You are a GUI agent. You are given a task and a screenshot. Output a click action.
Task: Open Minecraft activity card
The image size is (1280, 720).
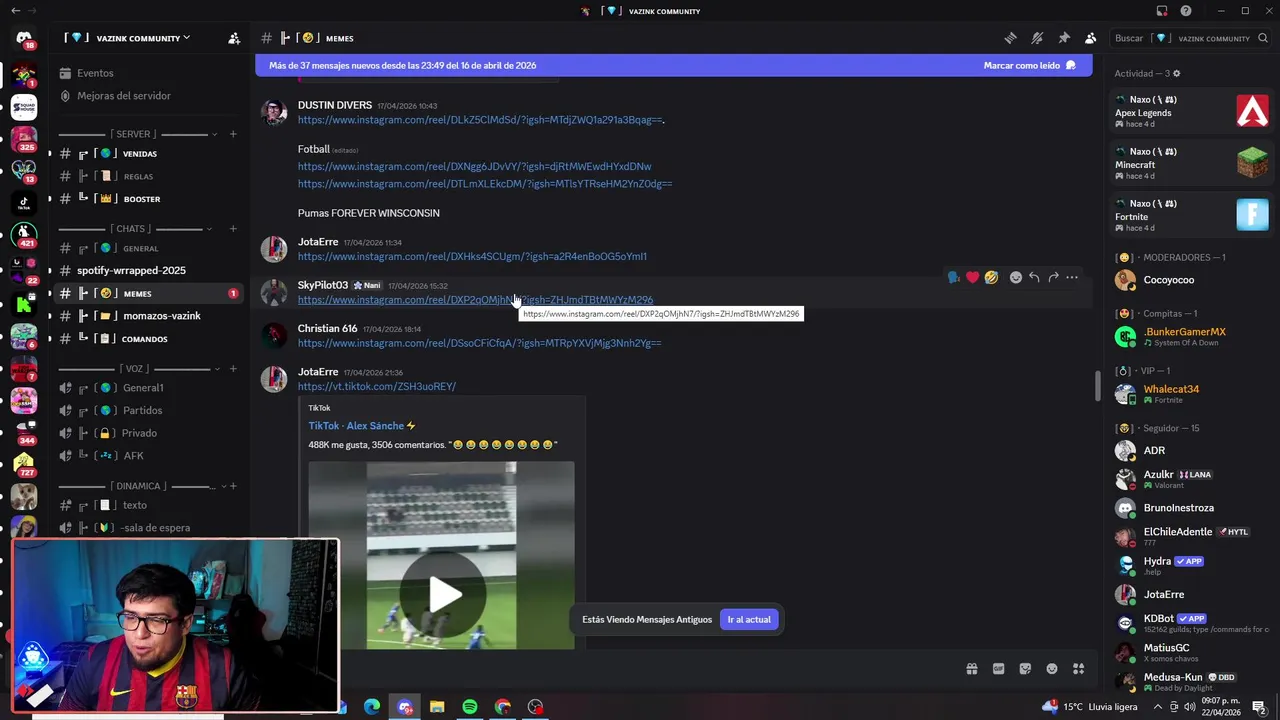coord(1192,164)
